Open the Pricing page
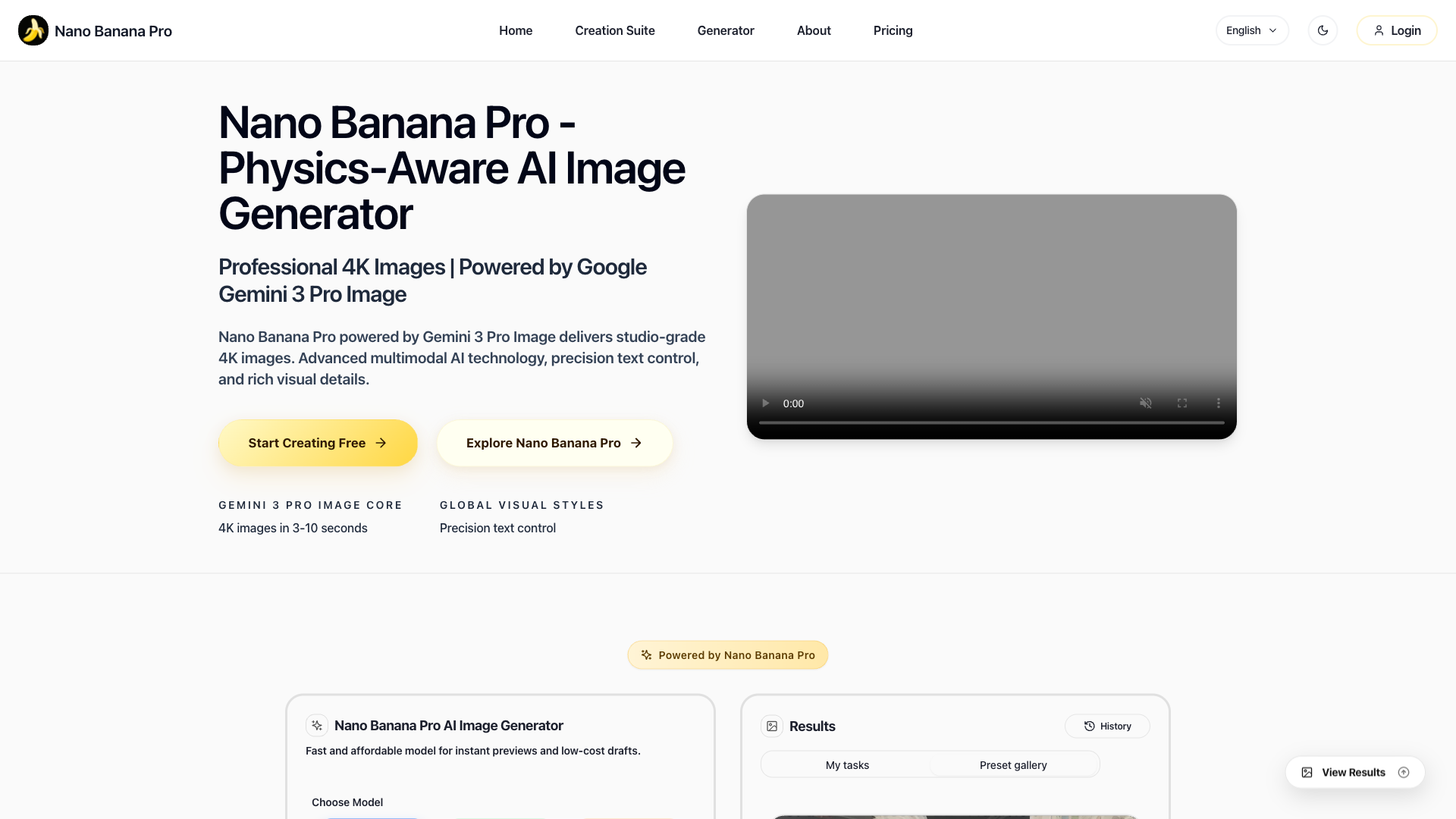The width and height of the screenshot is (1456, 819). point(893,30)
